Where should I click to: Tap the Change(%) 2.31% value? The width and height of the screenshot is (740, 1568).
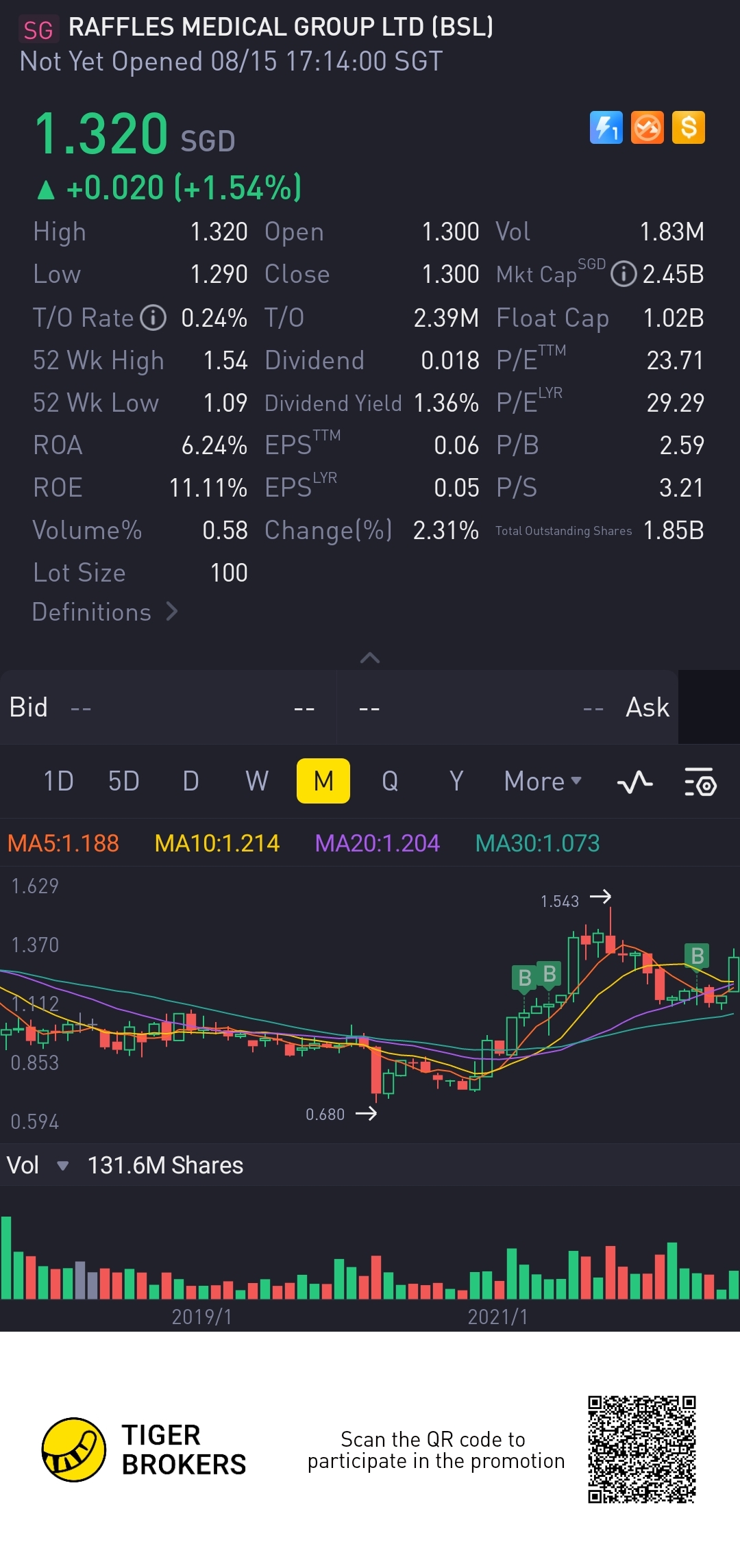446,530
